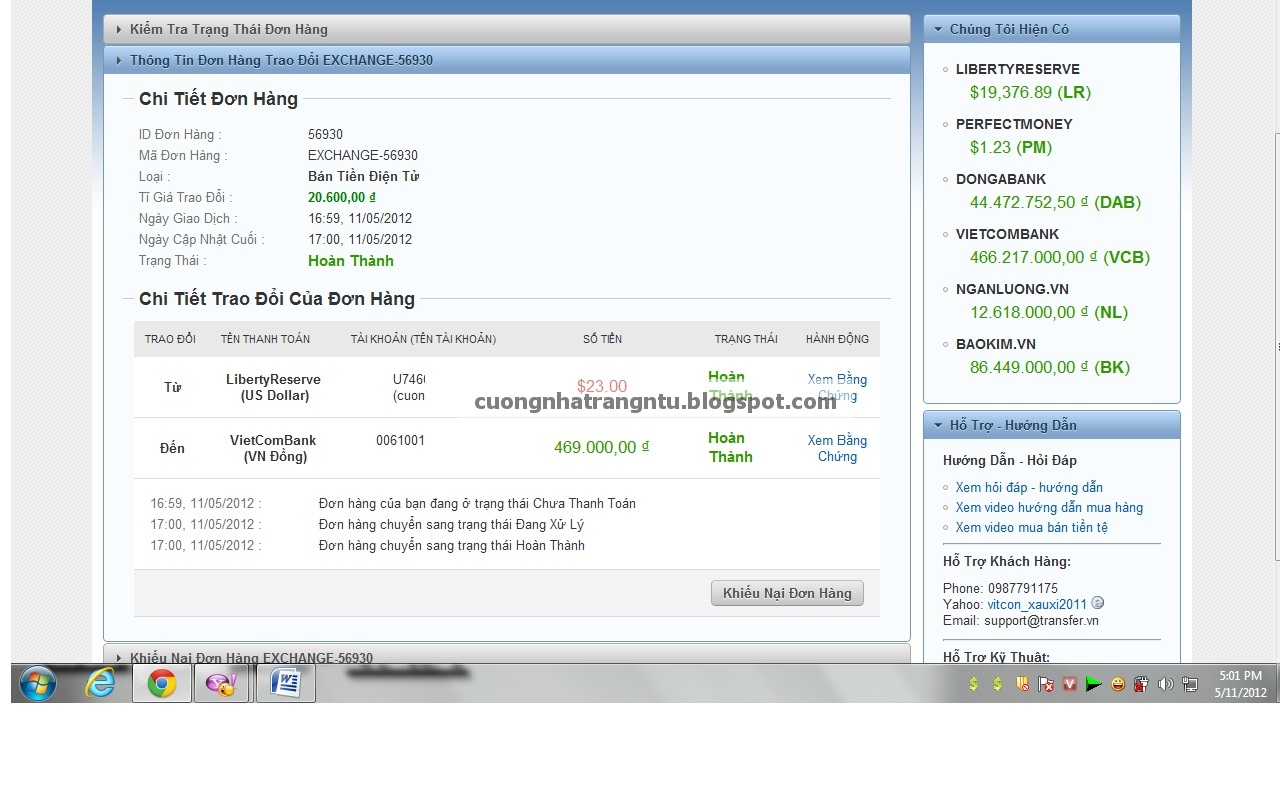Screen dimensions: 1280x800
Task: Open Xem Bằng Chứng in the VietComBank row
Action: (x=837, y=448)
